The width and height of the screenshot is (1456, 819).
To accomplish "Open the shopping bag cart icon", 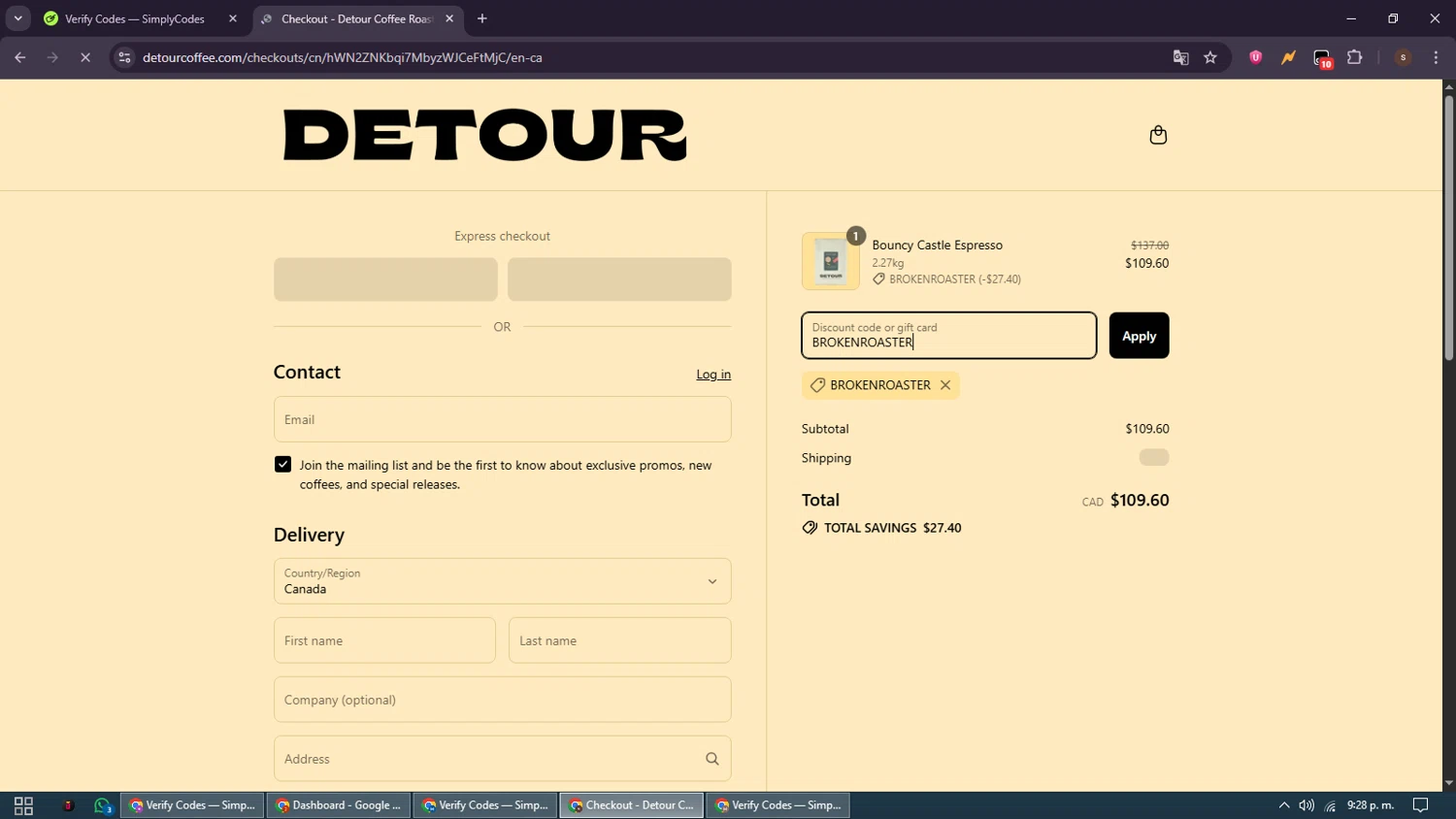I will coord(1158,135).
